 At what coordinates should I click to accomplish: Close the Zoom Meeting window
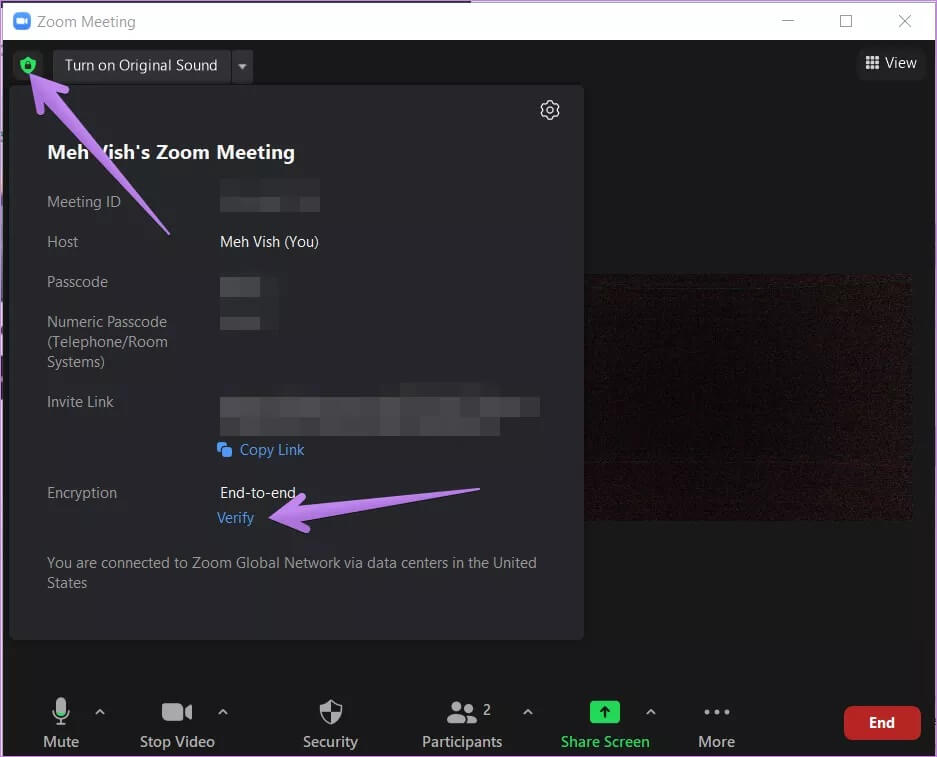coord(904,21)
